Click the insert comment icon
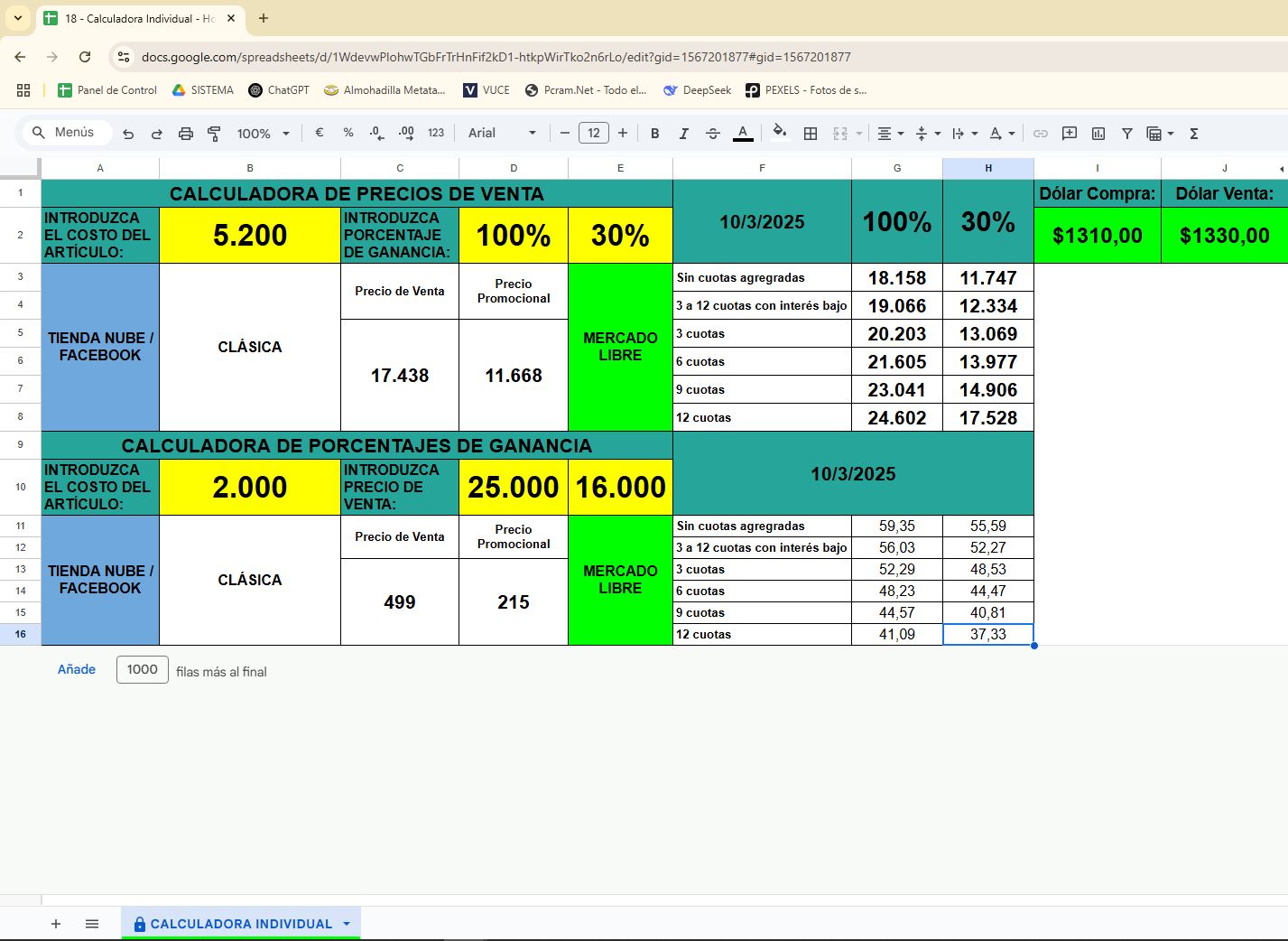 1070,134
